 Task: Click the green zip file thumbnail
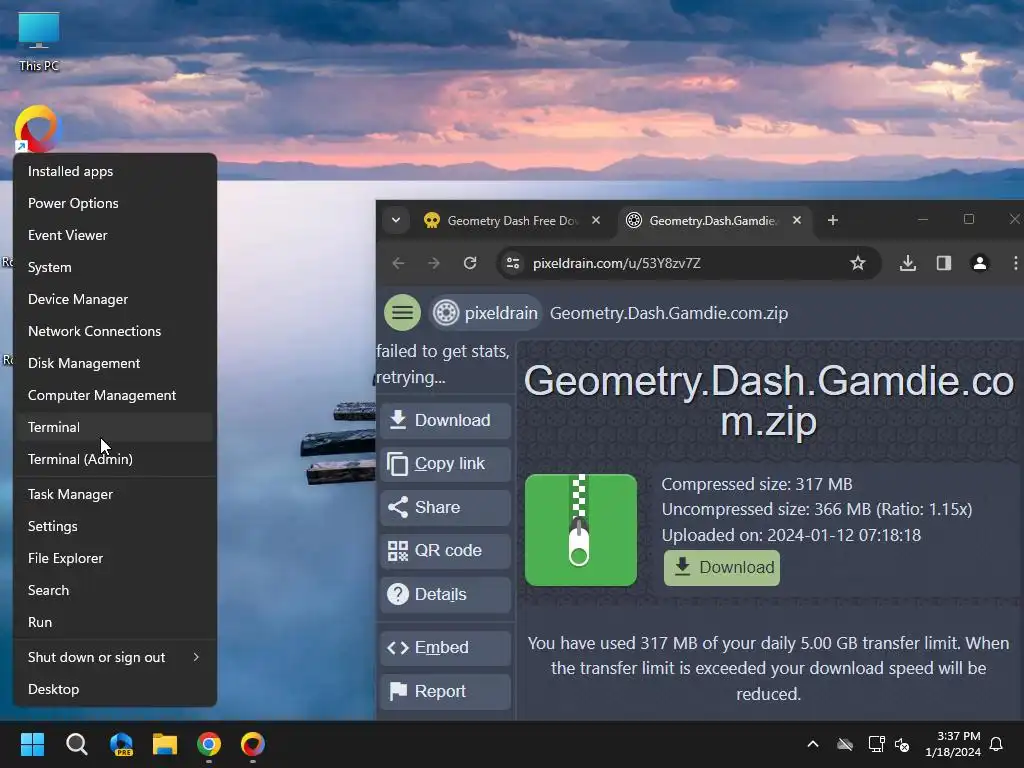tap(581, 530)
